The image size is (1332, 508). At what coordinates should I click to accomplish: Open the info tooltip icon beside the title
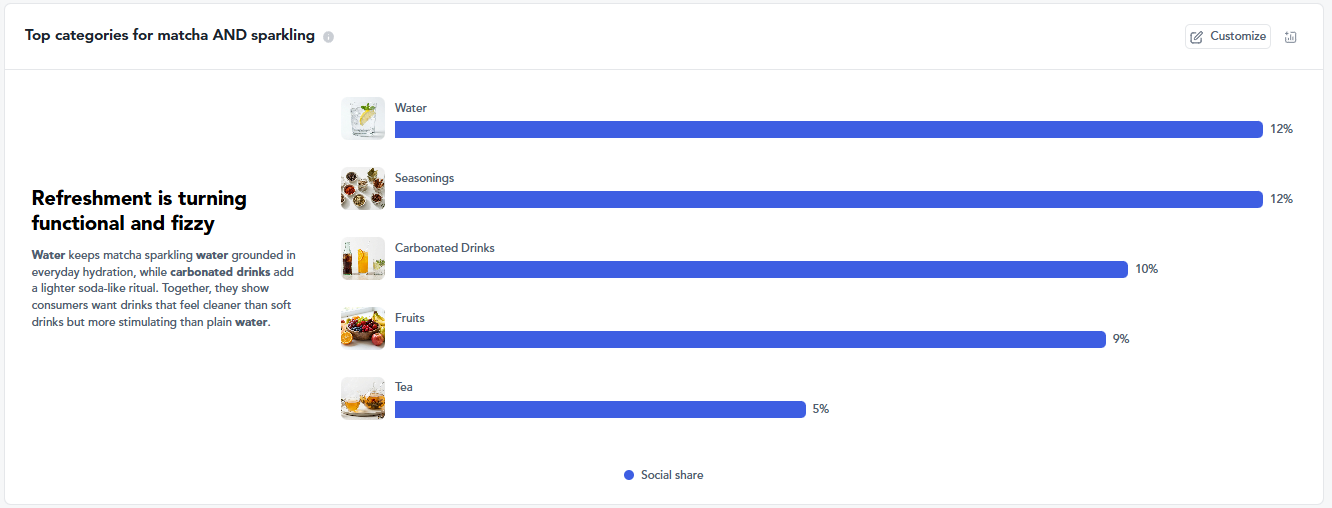click(x=328, y=37)
